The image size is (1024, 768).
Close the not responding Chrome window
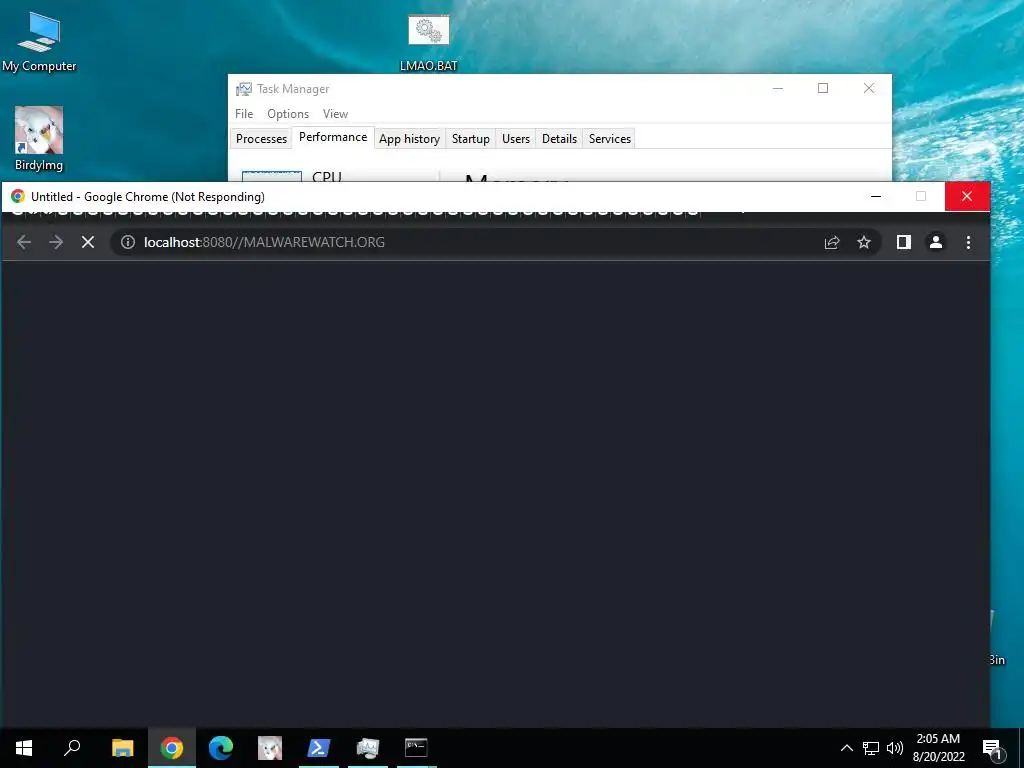[967, 197]
